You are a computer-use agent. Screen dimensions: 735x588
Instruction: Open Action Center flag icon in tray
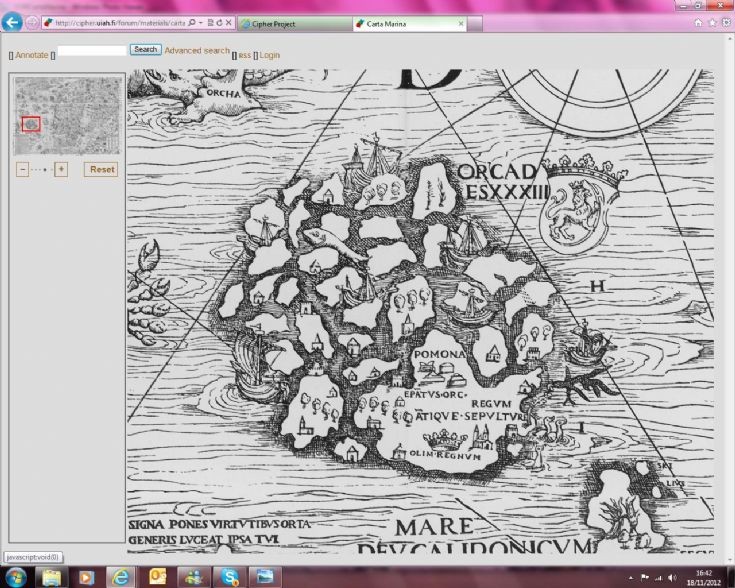pos(645,578)
